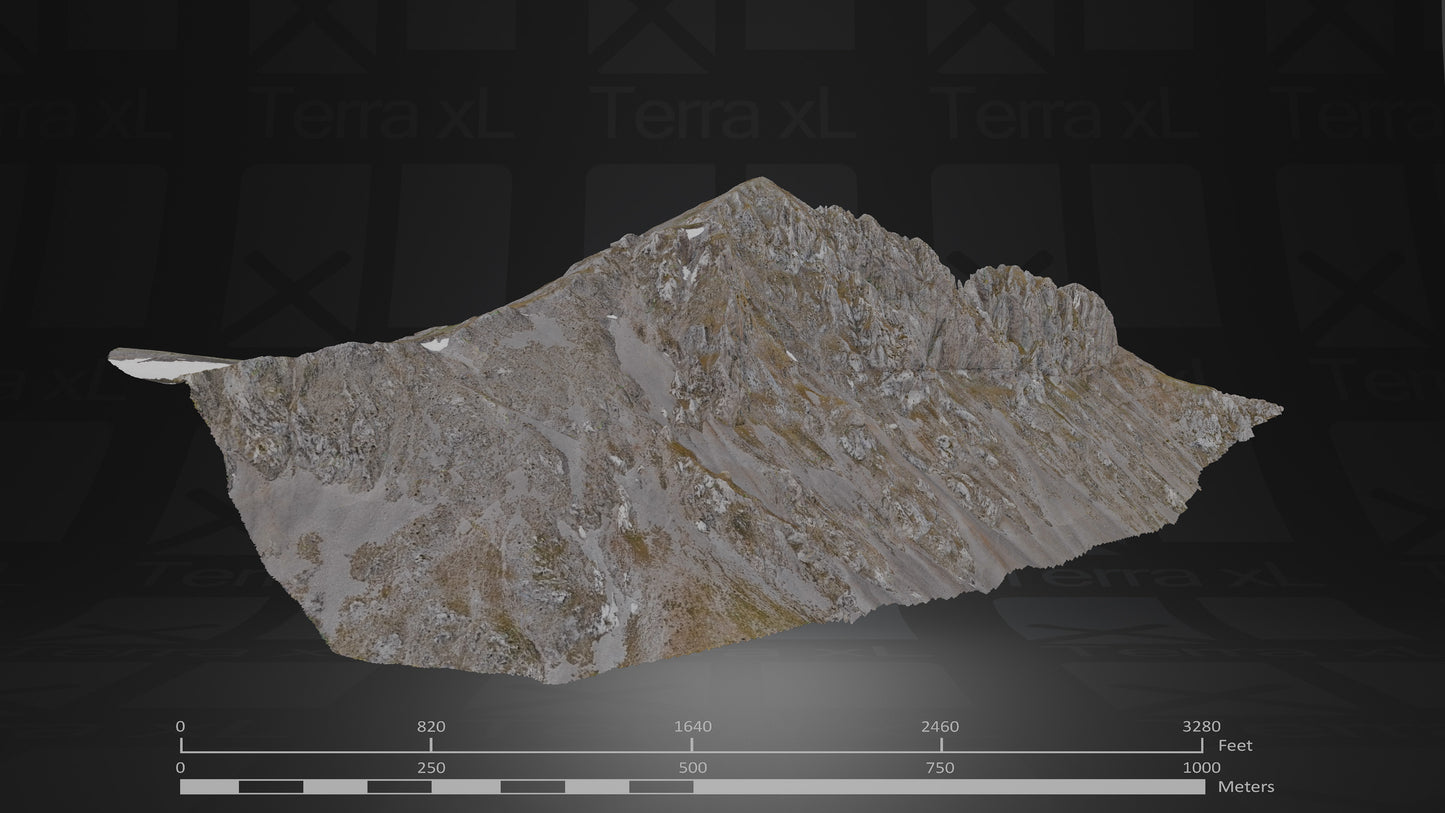Click the Meters unit label on the scale
The image size is (1445, 813).
(1245, 787)
